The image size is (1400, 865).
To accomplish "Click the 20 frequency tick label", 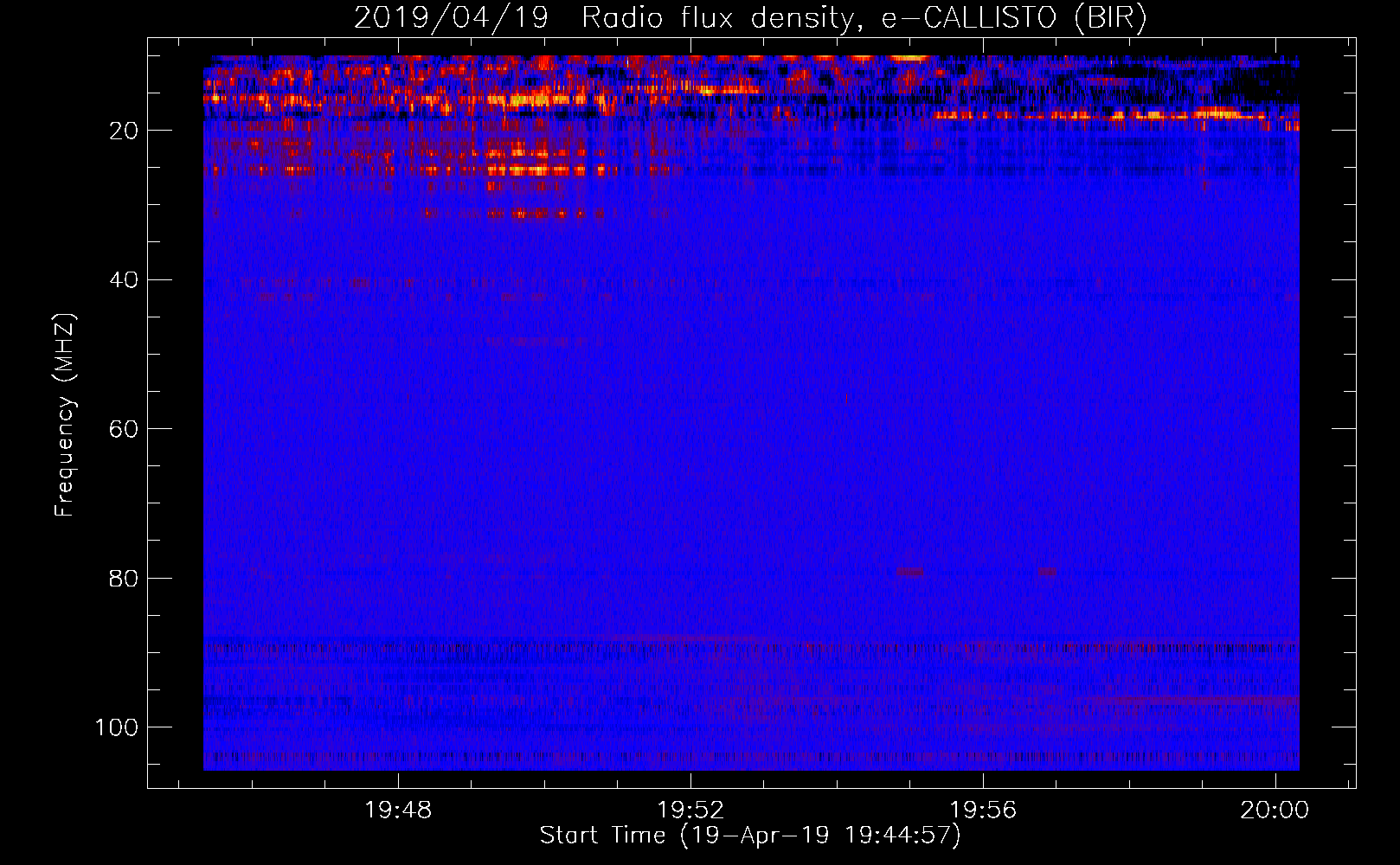I will (124, 131).
